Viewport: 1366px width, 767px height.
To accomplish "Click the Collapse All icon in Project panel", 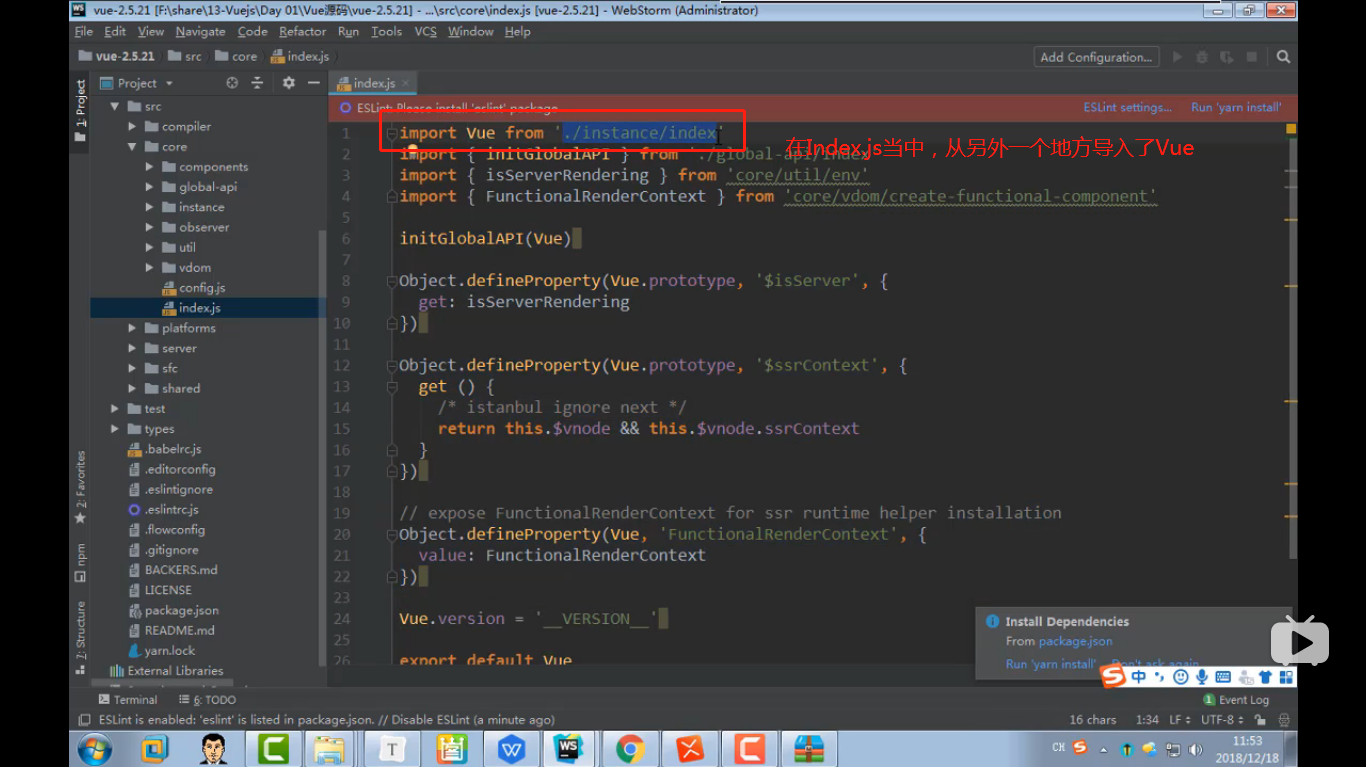I will pyautogui.click(x=257, y=83).
